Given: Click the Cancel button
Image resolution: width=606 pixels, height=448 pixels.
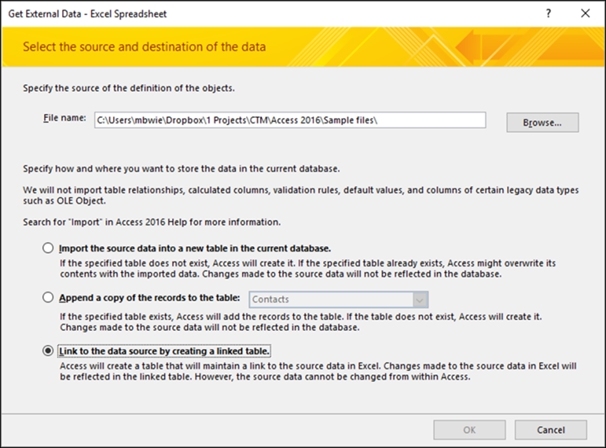Looking at the screenshot, I should pos(551,430).
